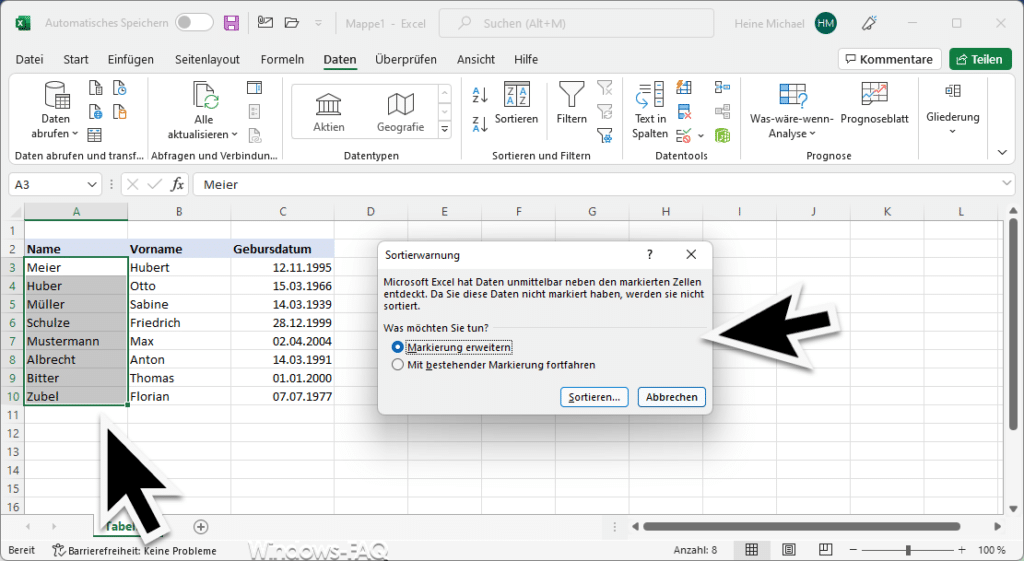
Task: Switch to page break preview icon
Action: 825,550
